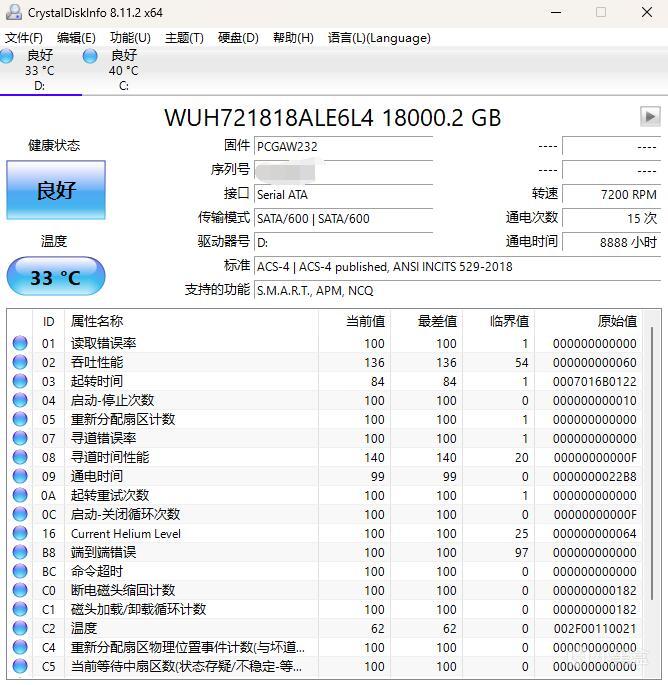Select the C: drive tab at 40 °C

124,70
